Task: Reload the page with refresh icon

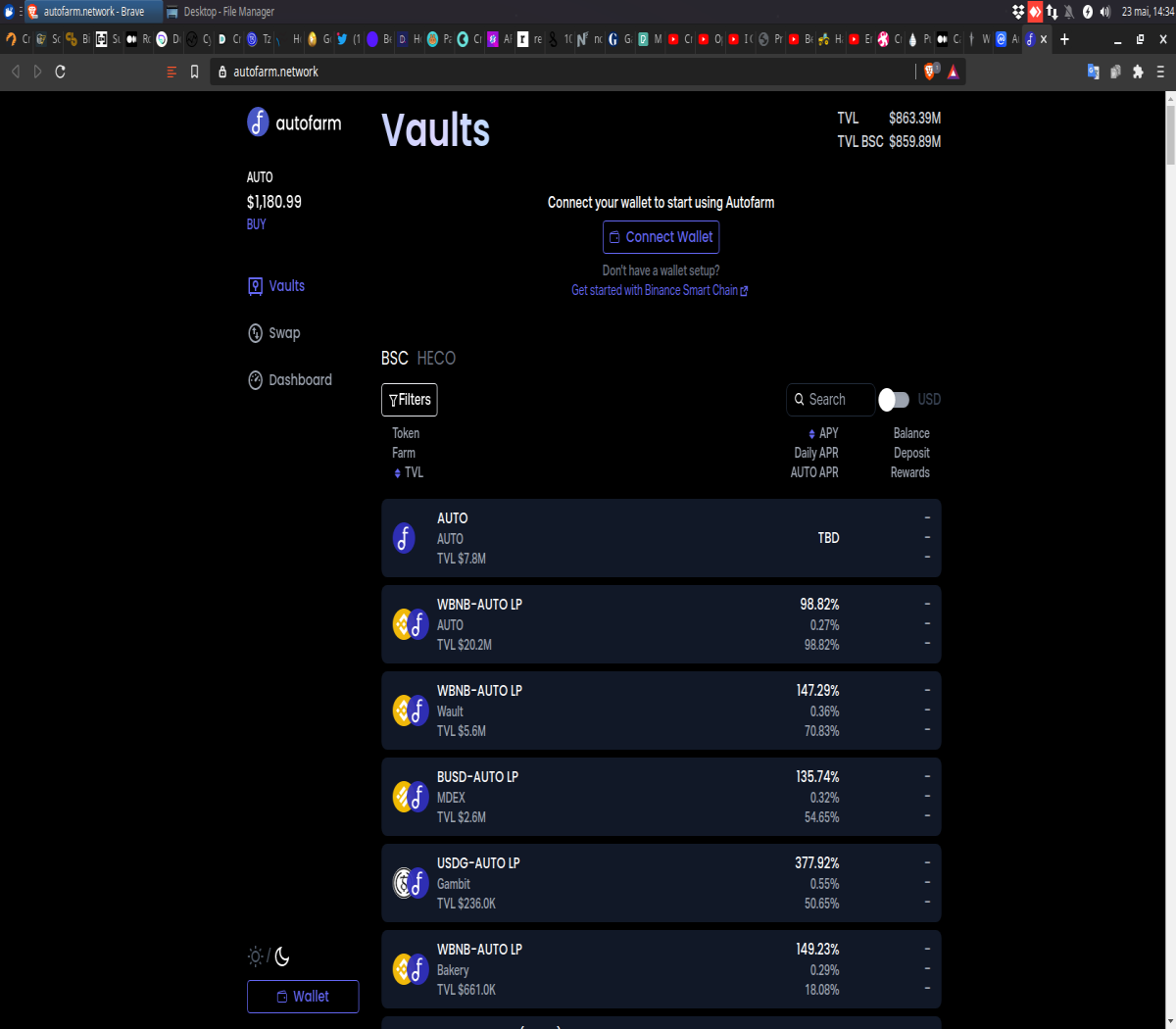Action: [x=60, y=72]
